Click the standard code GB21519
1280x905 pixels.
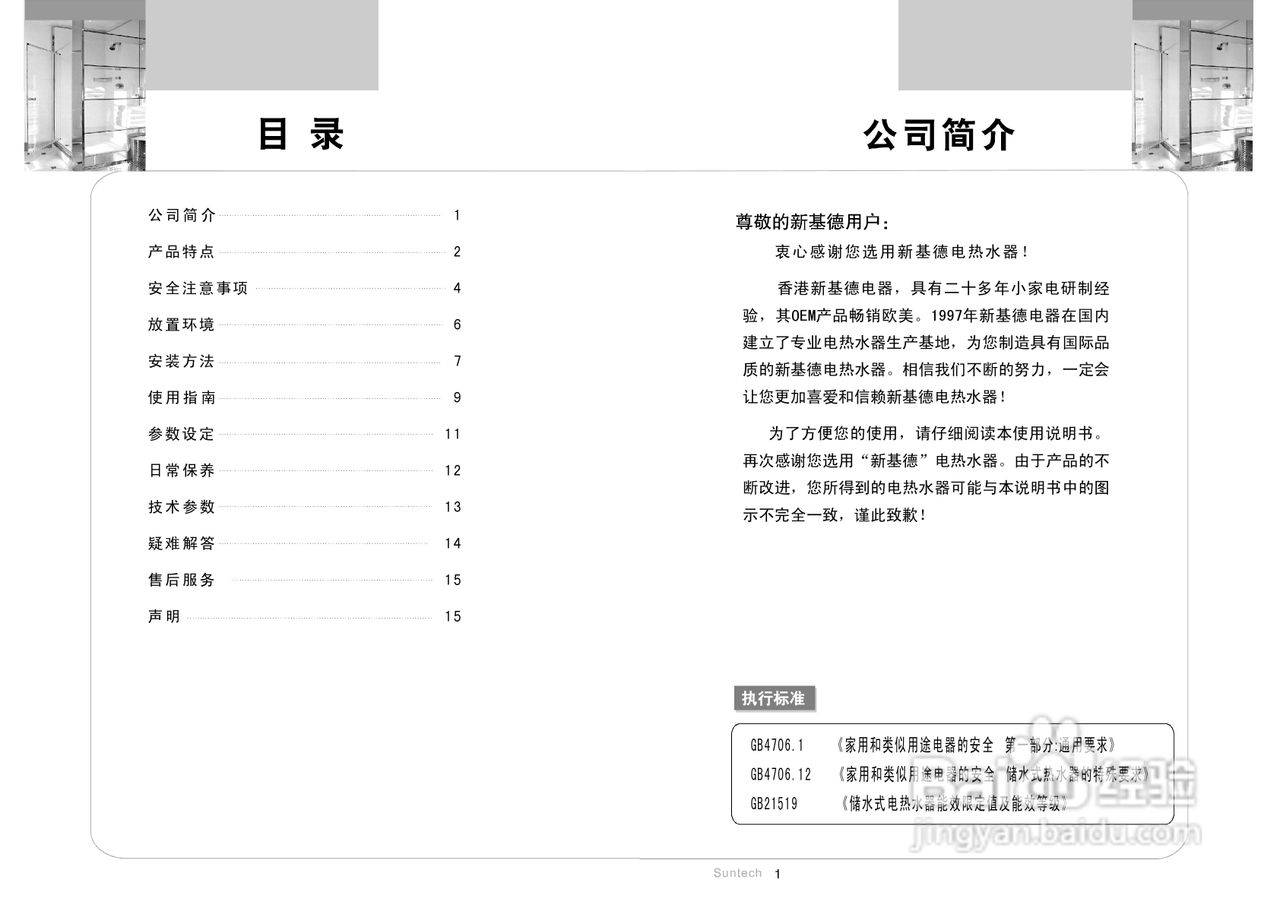774,803
